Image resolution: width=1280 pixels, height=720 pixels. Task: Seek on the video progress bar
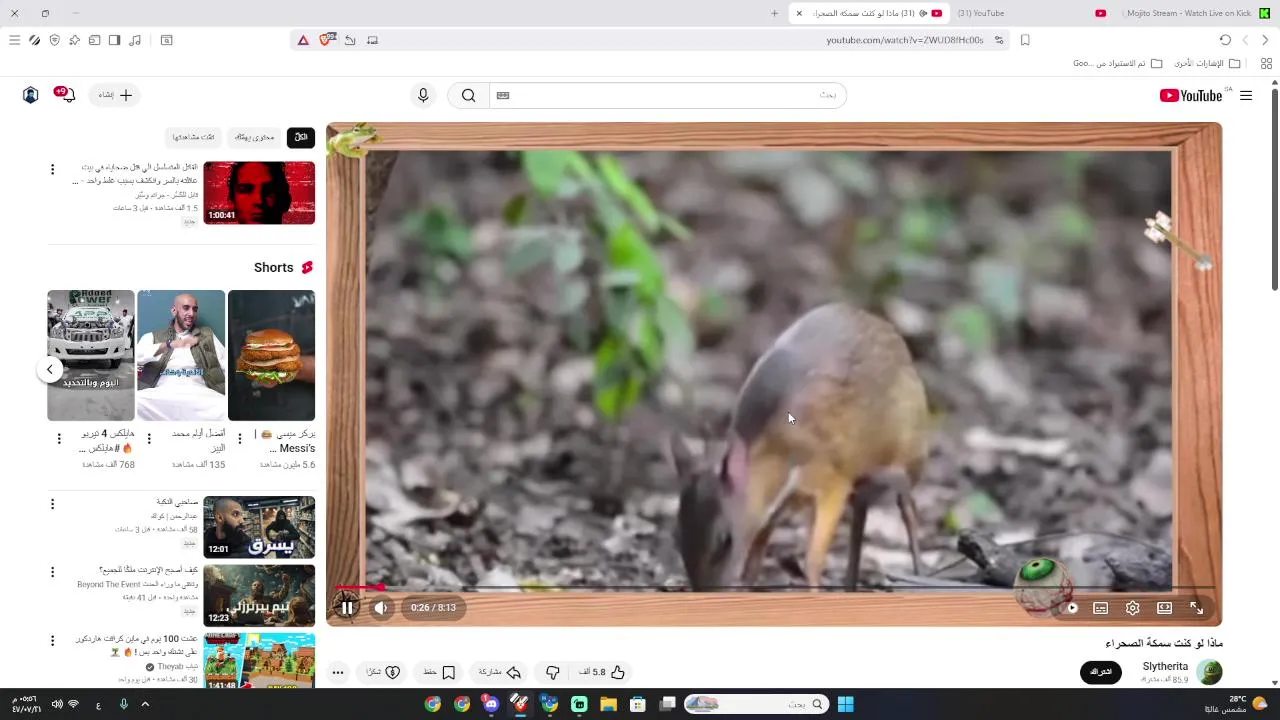click(x=775, y=588)
